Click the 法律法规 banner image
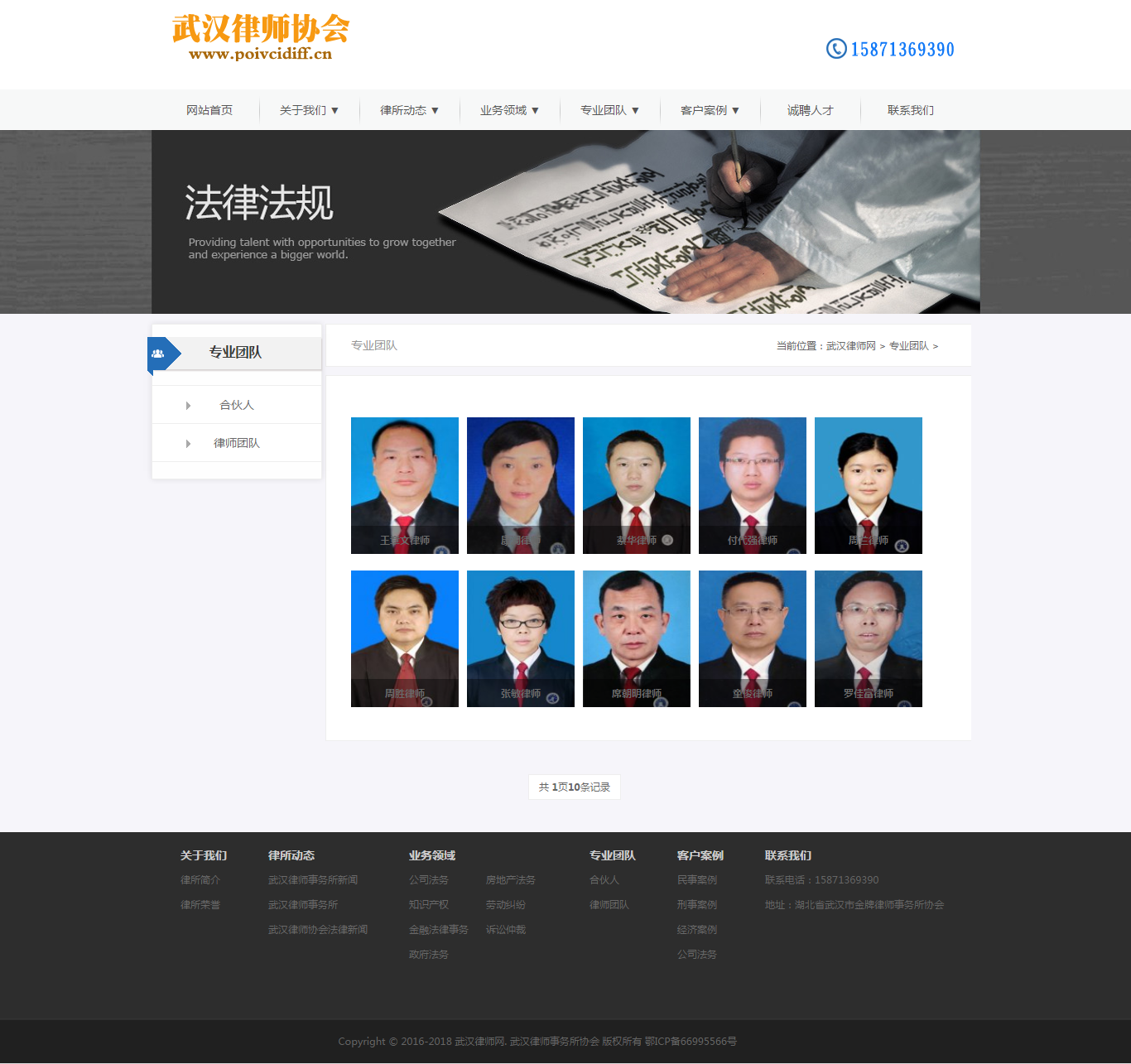Screen dimensions: 1131x1064 pos(565,222)
